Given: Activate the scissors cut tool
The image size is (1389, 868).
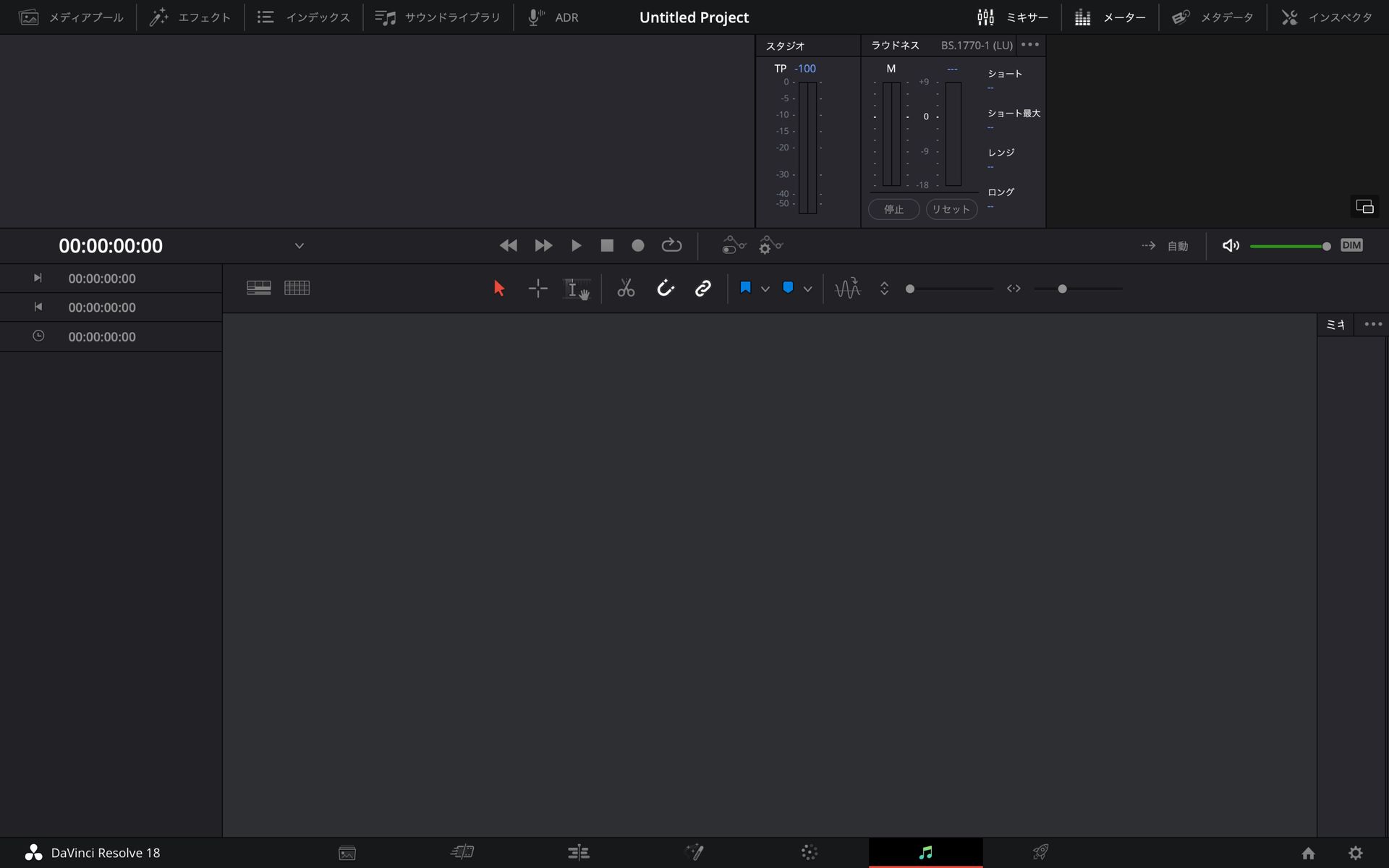Looking at the screenshot, I should pyautogui.click(x=626, y=288).
